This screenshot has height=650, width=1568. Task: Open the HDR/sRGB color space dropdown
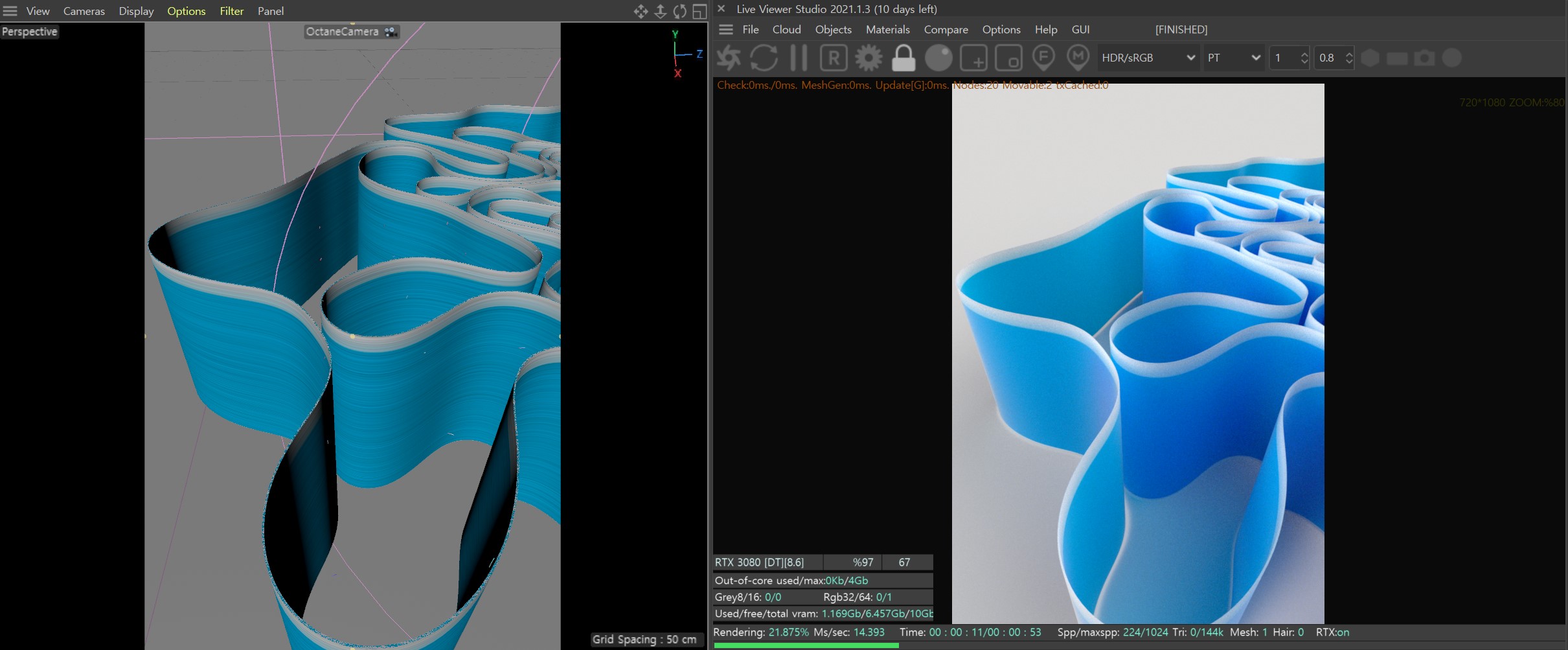tap(1148, 58)
